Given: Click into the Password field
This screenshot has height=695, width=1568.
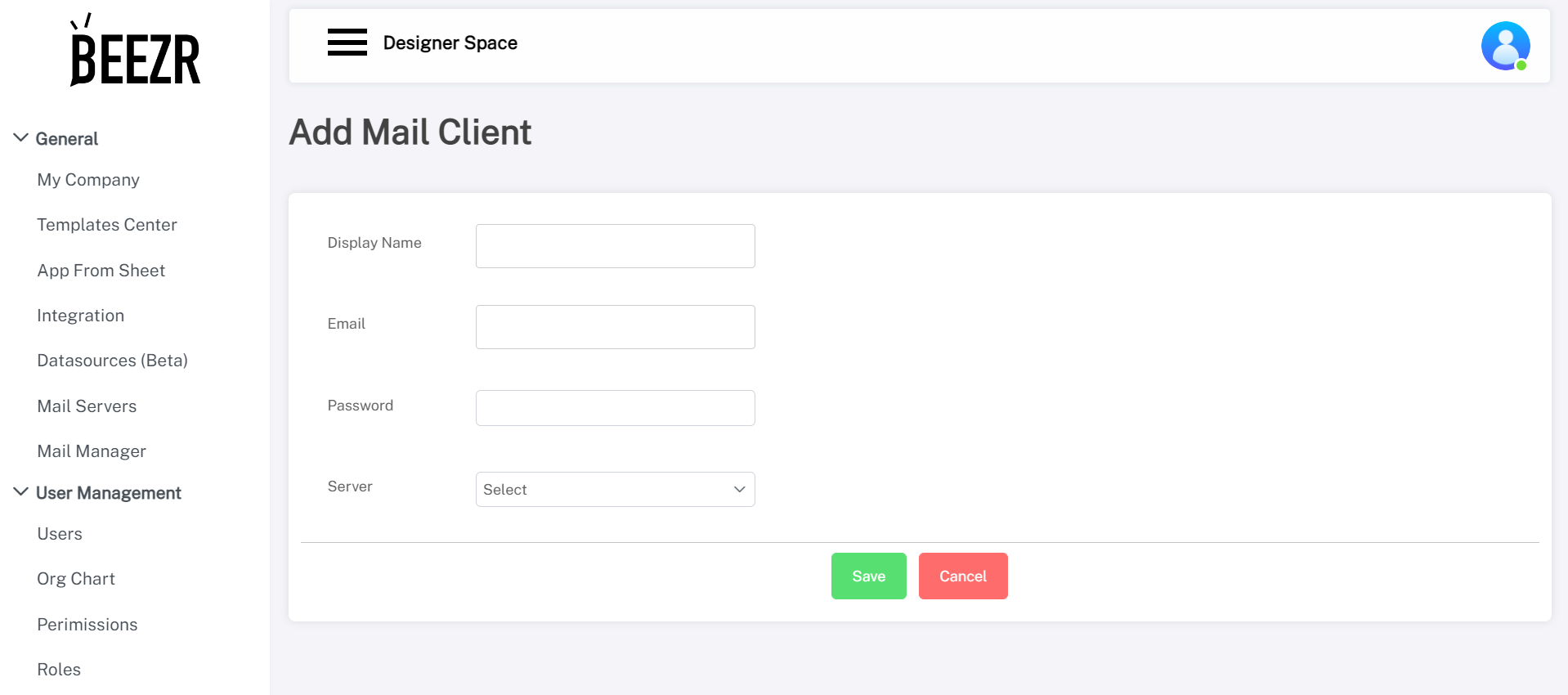Looking at the screenshot, I should pos(615,408).
